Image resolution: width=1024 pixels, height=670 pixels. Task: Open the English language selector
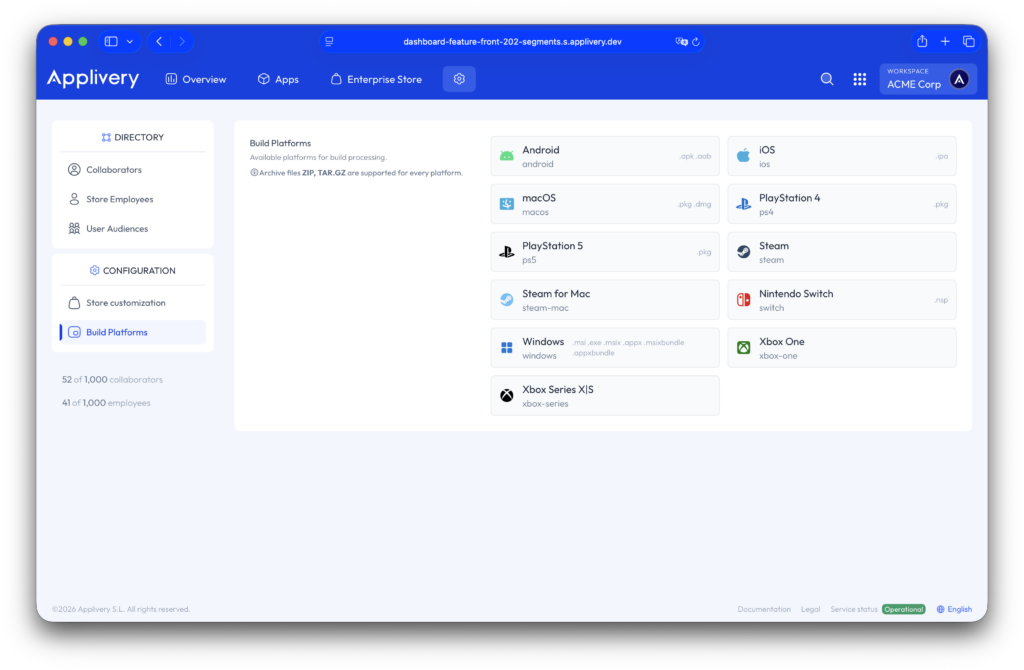click(954, 609)
